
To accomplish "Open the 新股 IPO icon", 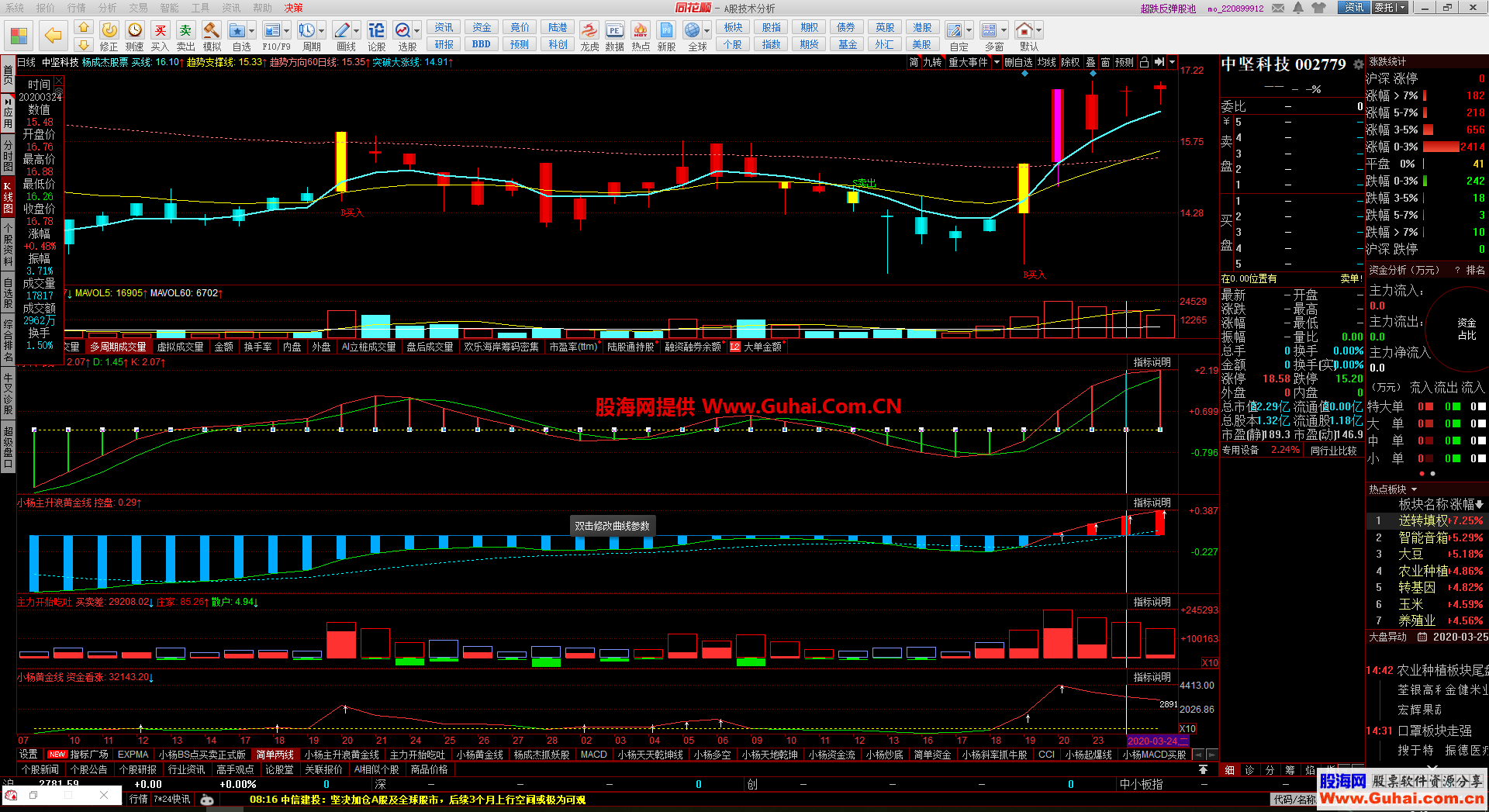I will coord(666,30).
